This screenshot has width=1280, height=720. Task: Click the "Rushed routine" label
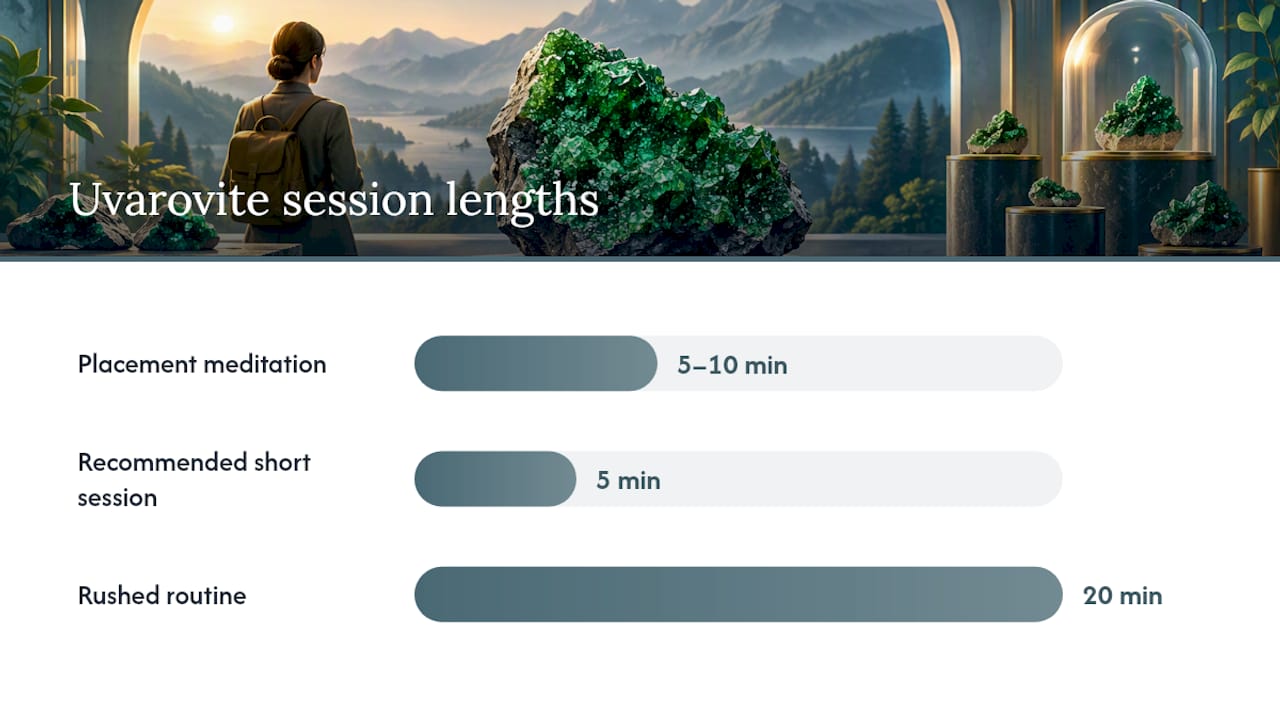pos(162,595)
